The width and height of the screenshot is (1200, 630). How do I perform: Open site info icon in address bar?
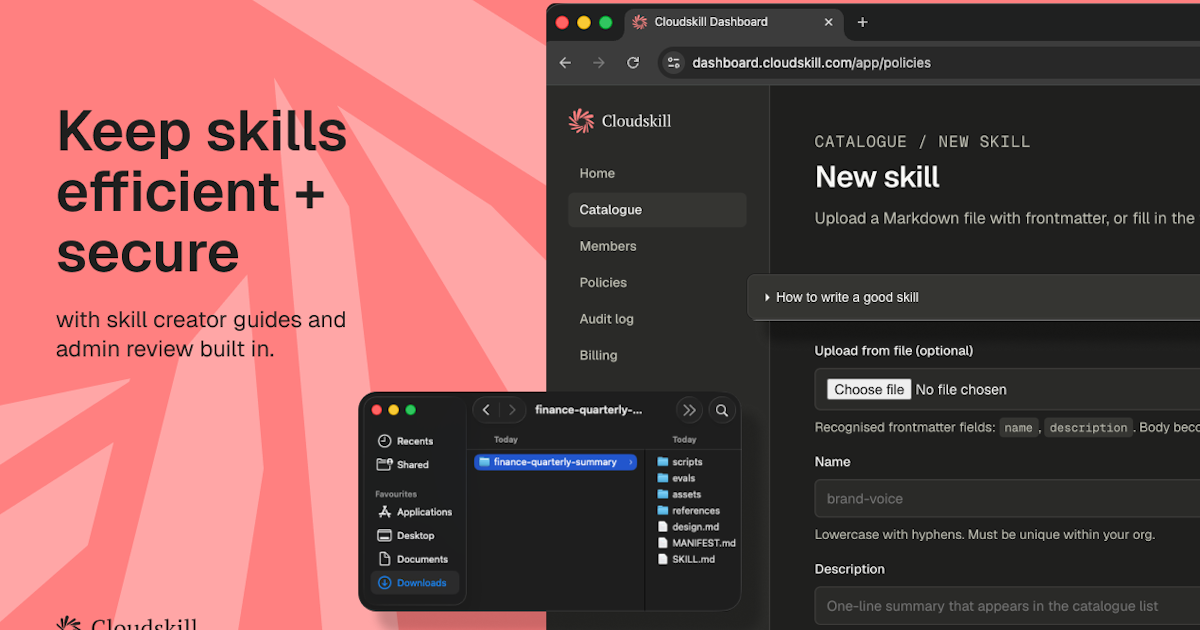click(x=673, y=62)
